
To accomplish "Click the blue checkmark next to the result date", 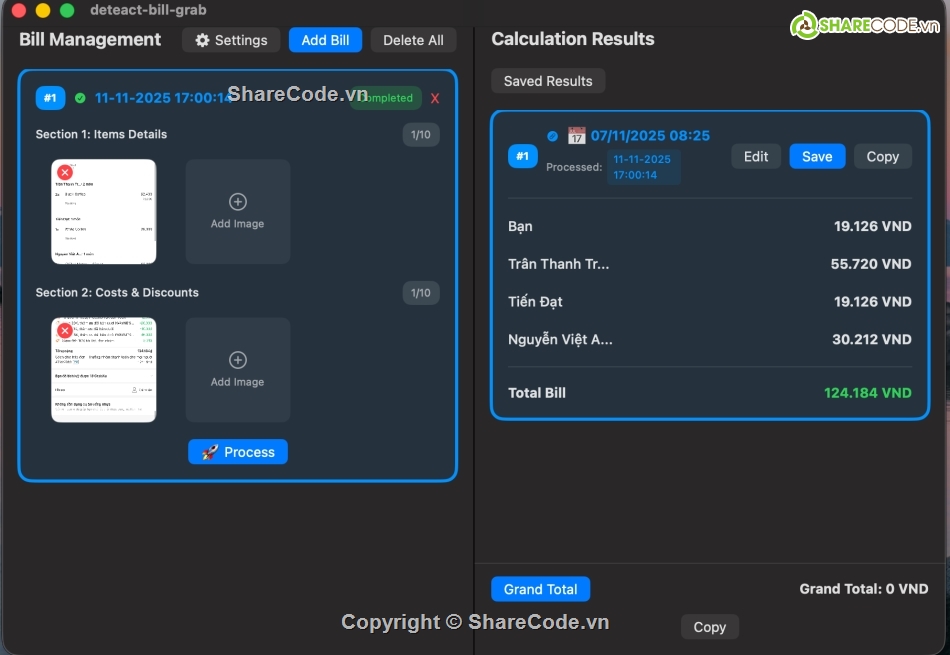I will click(552, 135).
